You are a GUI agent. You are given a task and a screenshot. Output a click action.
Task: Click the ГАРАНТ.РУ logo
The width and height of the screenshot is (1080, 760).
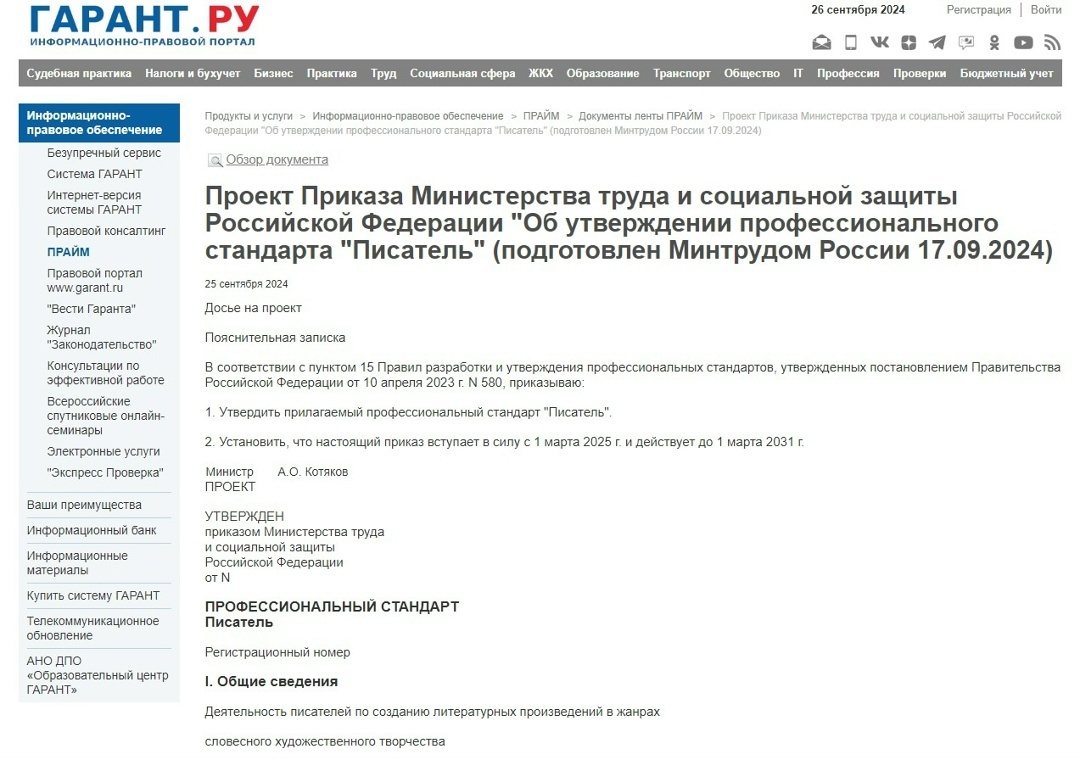coord(144,25)
